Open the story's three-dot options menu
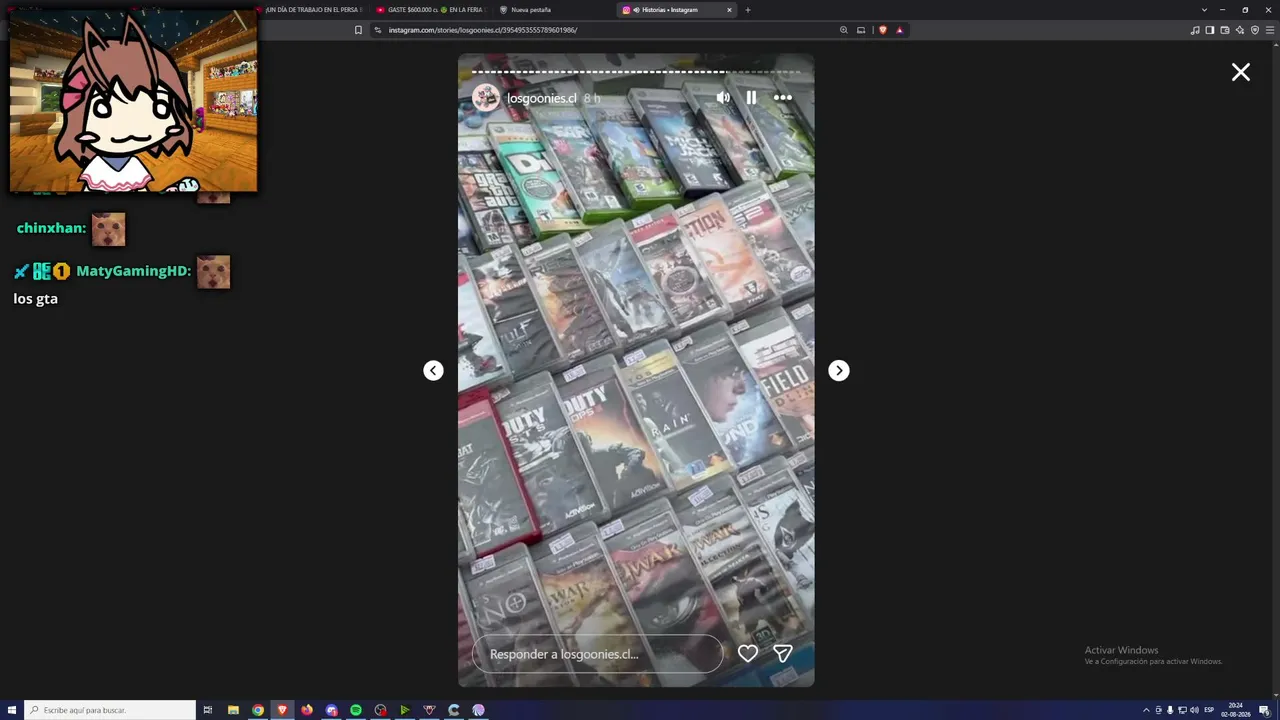Screen dimensions: 1280x720 (783, 98)
